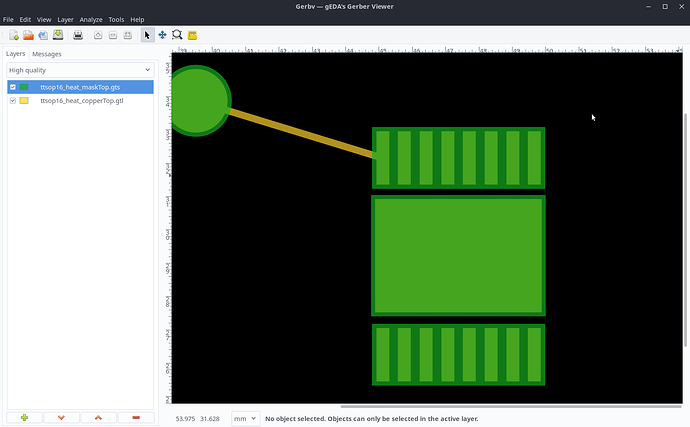Click the New project icon
This screenshot has width=690, height=427.
pos(14,35)
